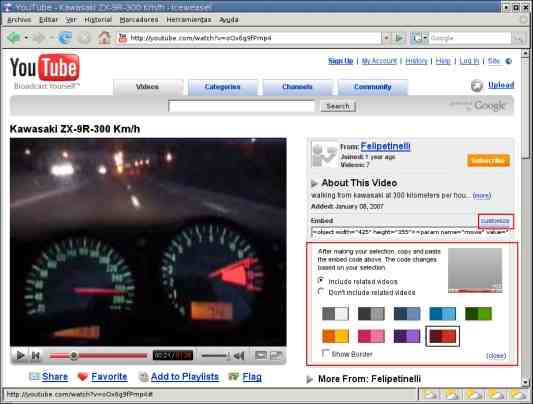533x404 pixels.
Task: Switch the player to small size icon
Action: (x=261, y=356)
